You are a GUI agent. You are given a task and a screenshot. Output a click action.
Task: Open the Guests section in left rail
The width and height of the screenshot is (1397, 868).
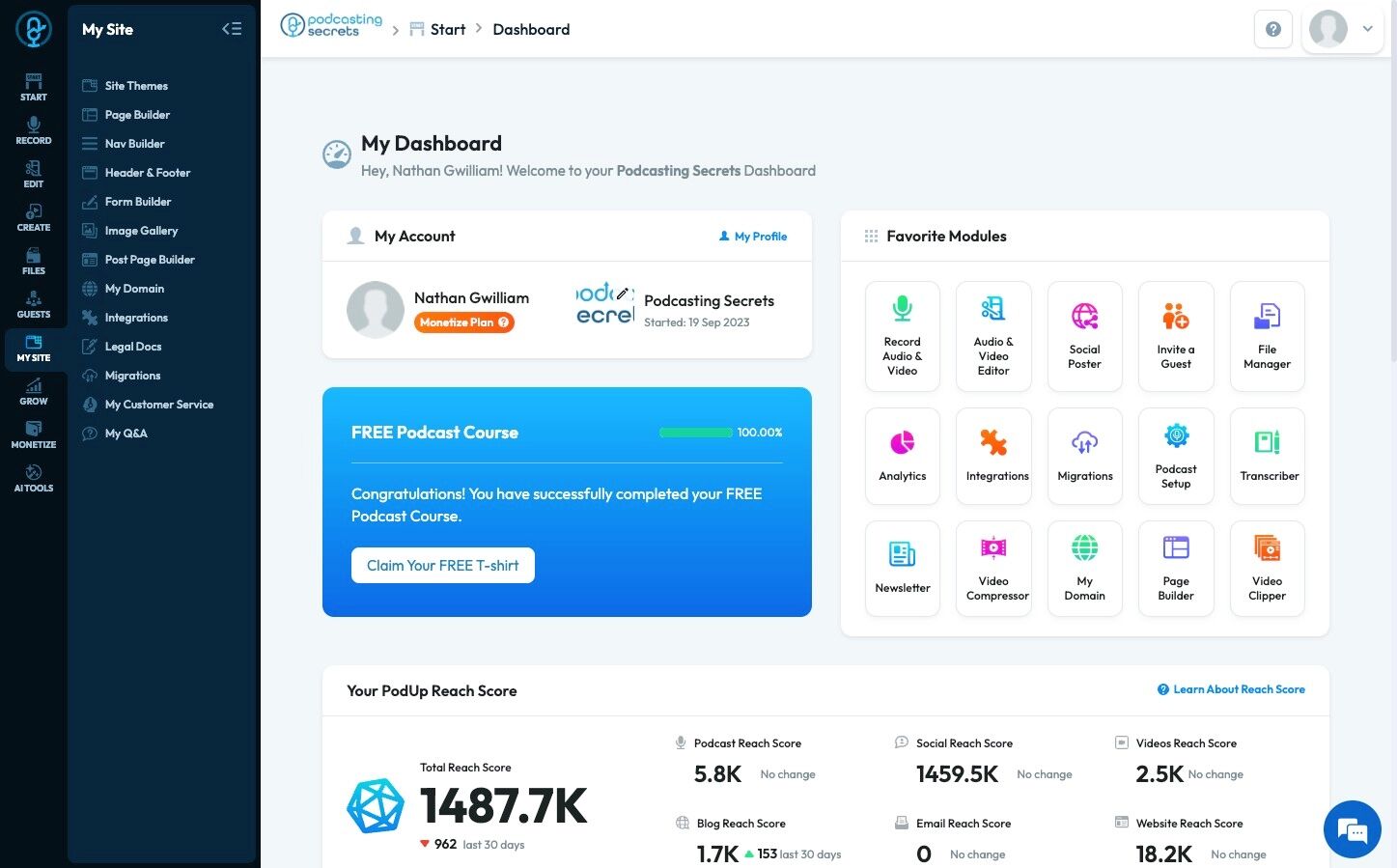(34, 304)
